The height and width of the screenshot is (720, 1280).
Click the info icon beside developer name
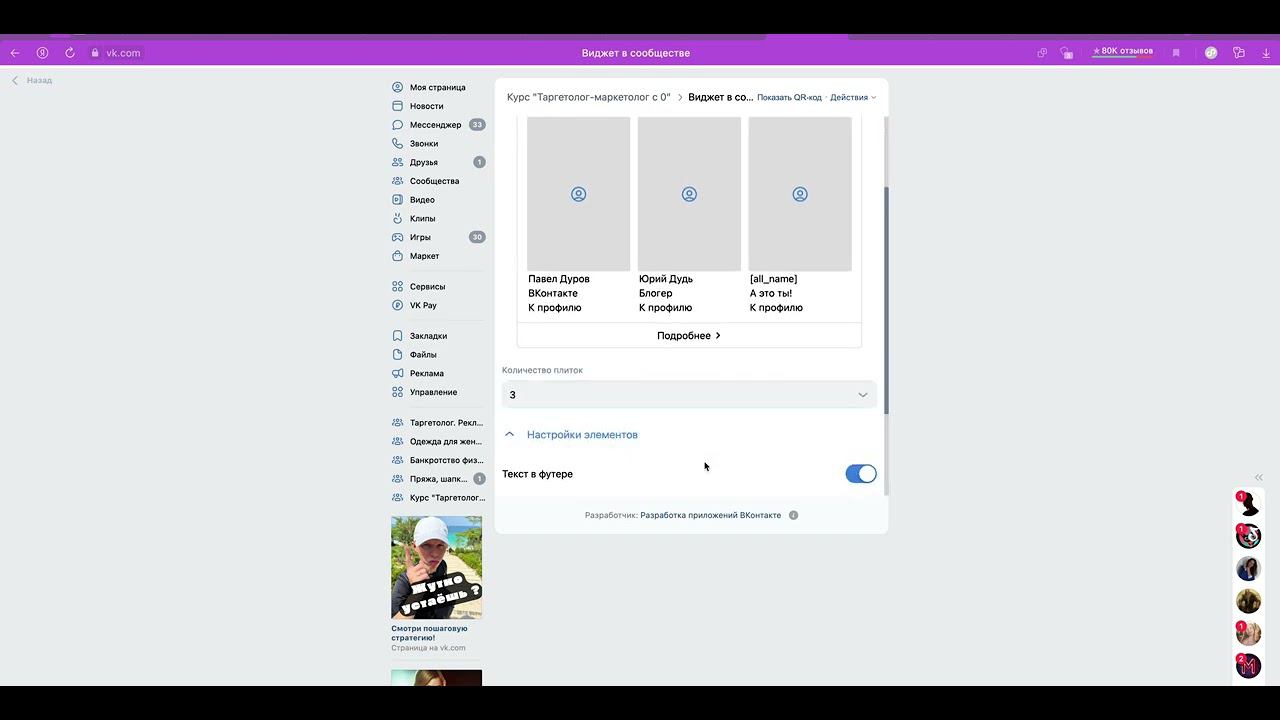tap(793, 516)
